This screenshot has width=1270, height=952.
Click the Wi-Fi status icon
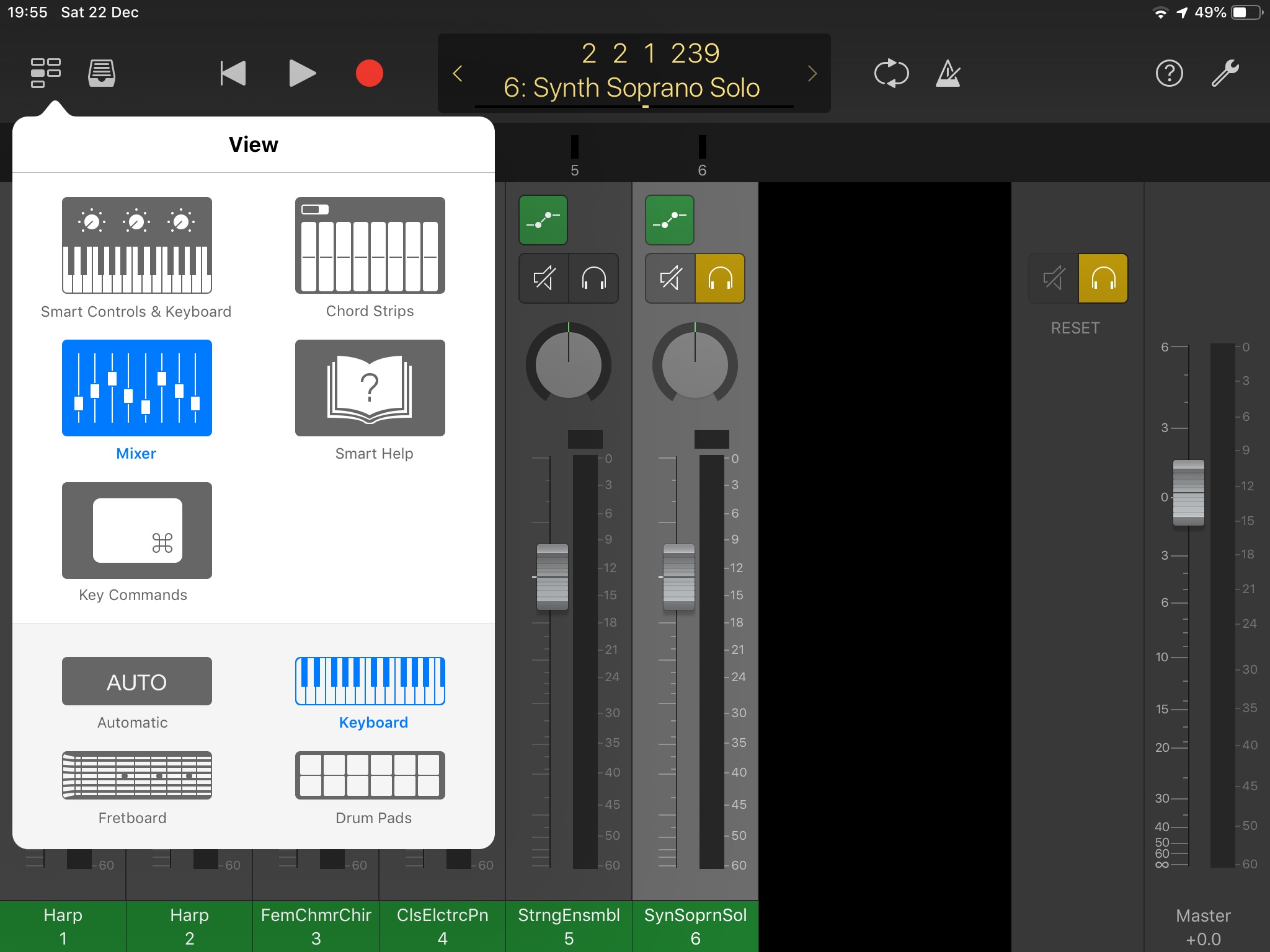[x=1160, y=12]
